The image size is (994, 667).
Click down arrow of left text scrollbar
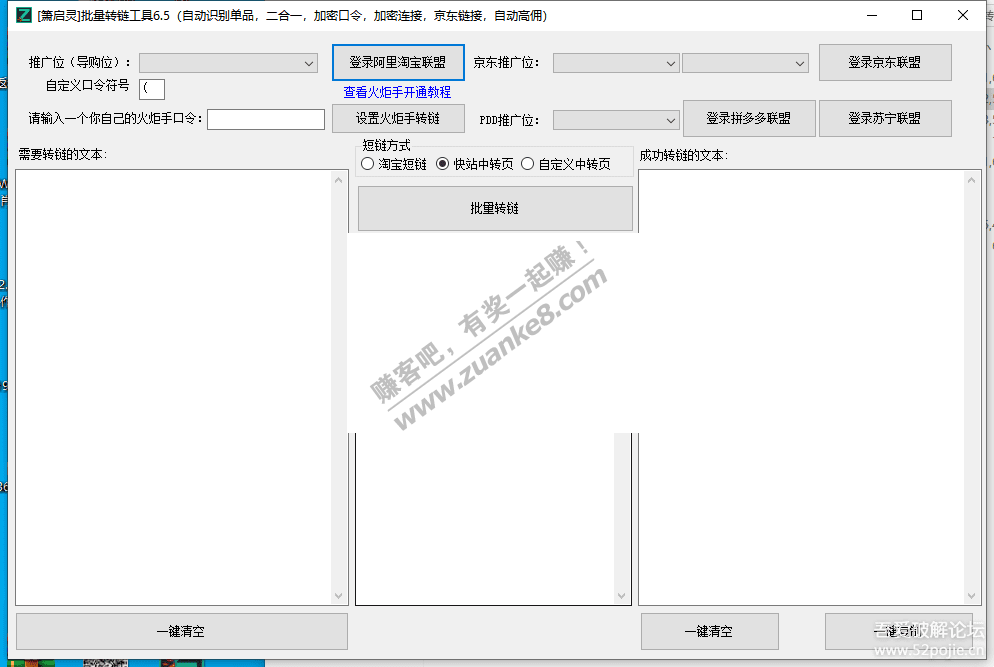[339, 596]
